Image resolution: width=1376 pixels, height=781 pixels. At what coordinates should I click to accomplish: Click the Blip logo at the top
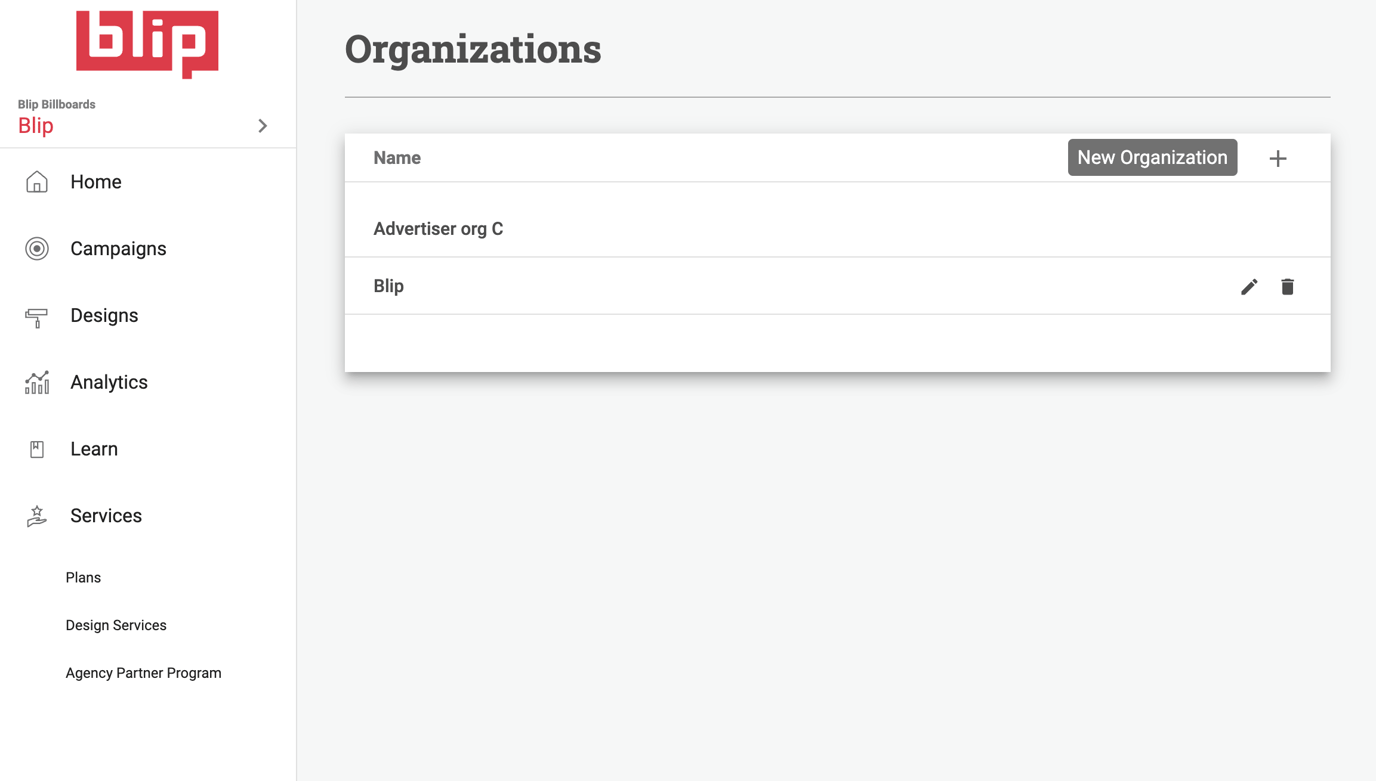pos(146,42)
